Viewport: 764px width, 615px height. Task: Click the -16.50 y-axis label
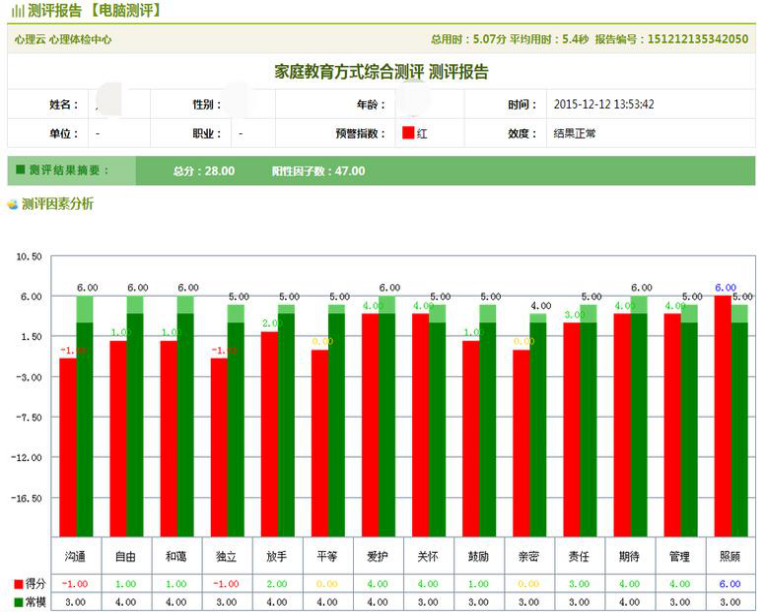pos(27,498)
